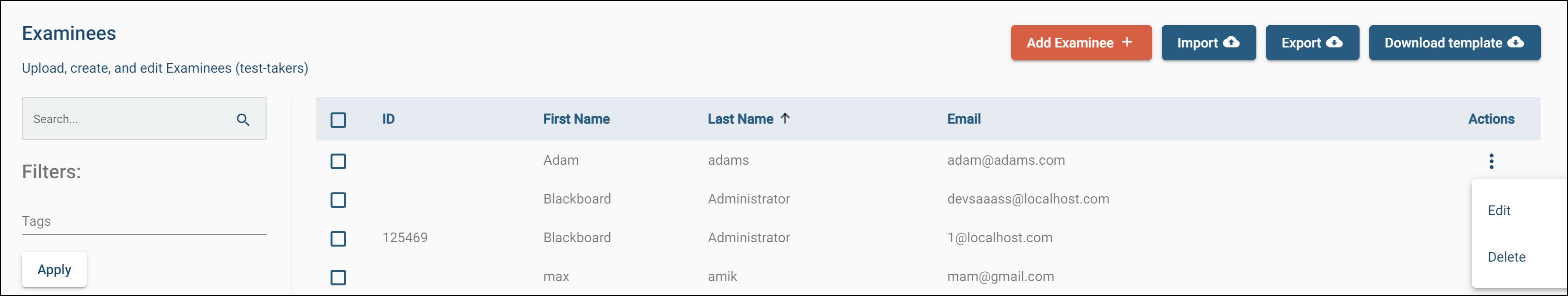1568x296 pixels.
Task: Sort the table by ID column
Action: coord(388,119)
